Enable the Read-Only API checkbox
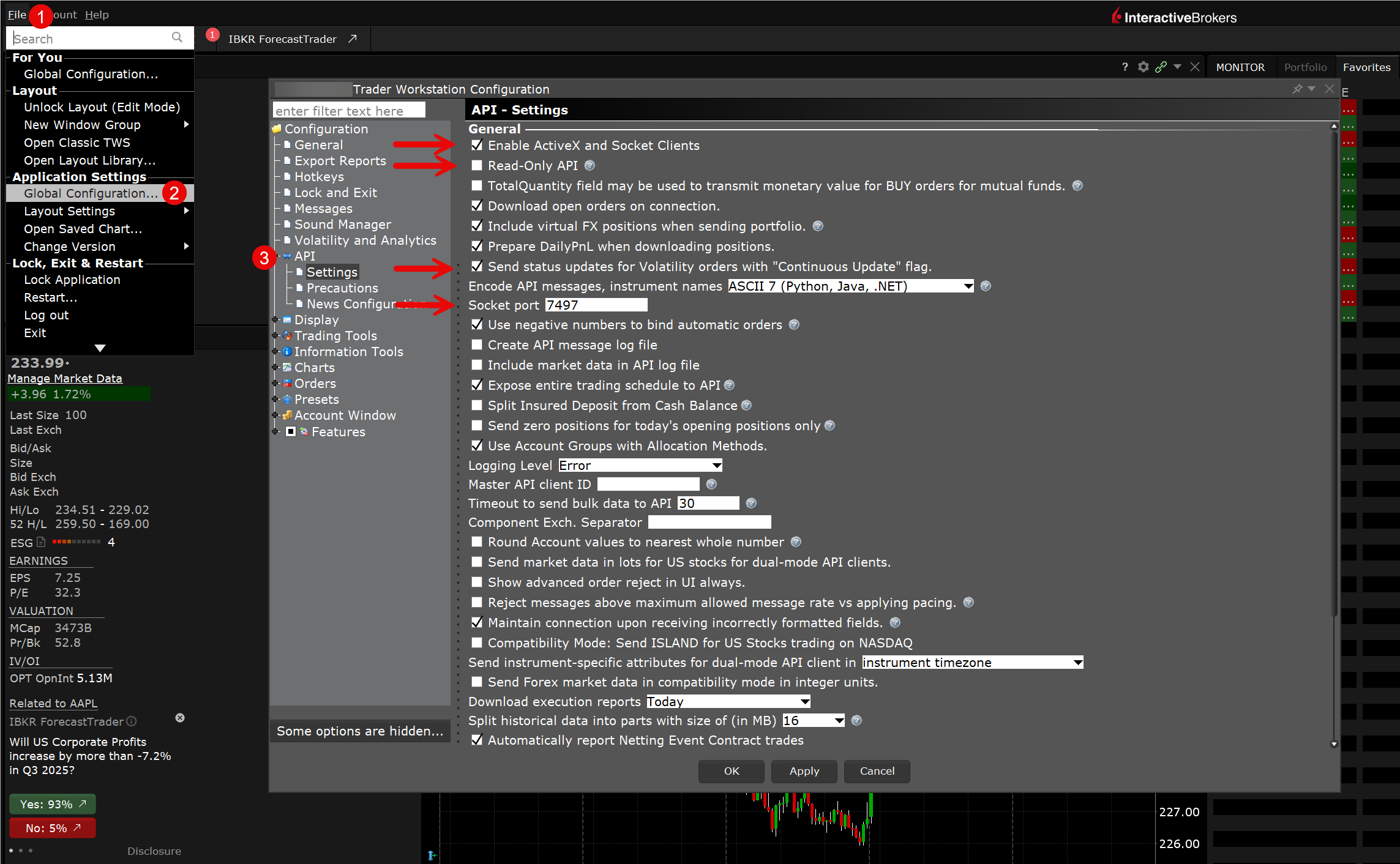This screenshot has height=864, width=1400. pos(477,165)
